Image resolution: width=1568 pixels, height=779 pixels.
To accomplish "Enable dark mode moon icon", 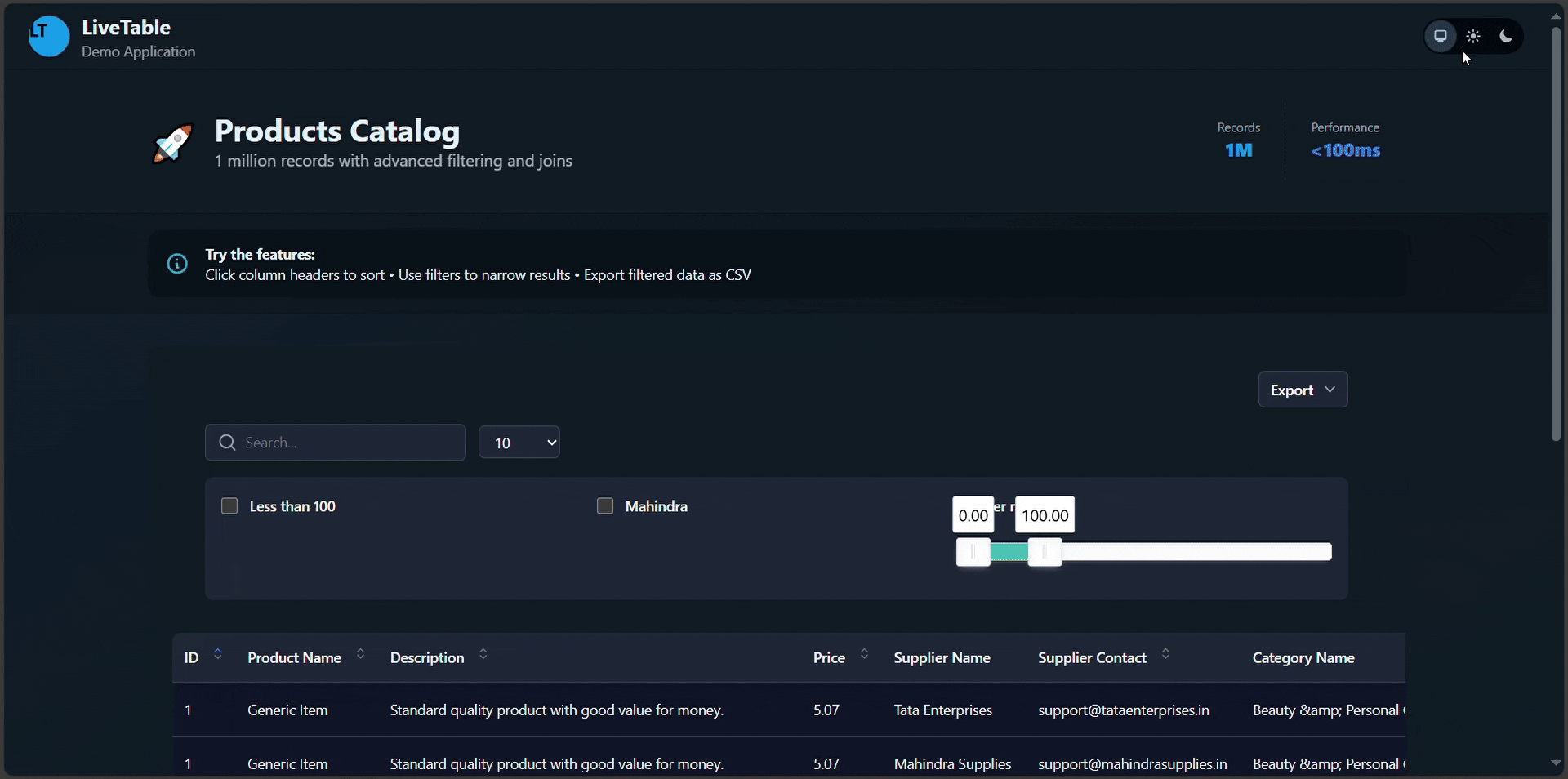I will point(1506,37).
